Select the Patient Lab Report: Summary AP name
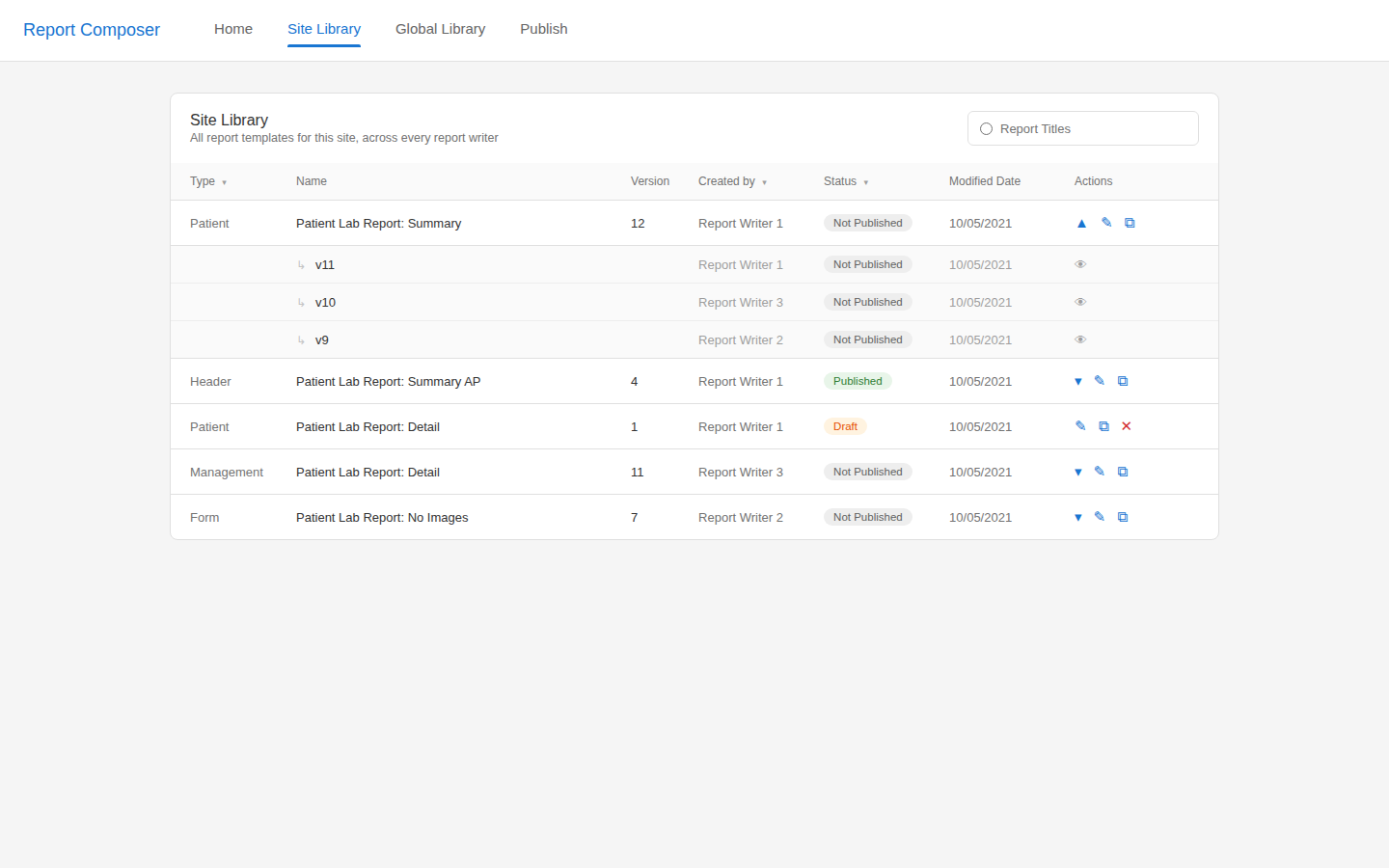The width and height of the screenshot is (1389, 868). pyautogui.click(x=388, y=381)
